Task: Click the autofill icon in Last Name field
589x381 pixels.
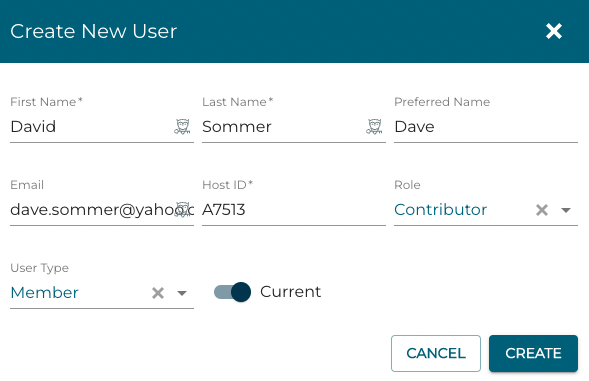Action: point(374,127)
